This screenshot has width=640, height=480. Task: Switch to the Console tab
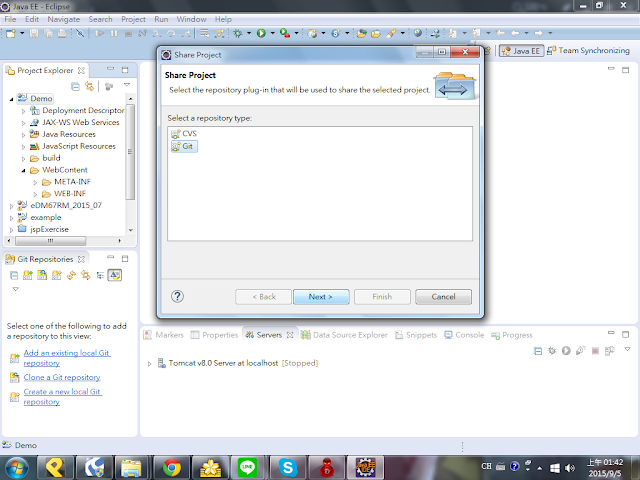pos(464,335)
